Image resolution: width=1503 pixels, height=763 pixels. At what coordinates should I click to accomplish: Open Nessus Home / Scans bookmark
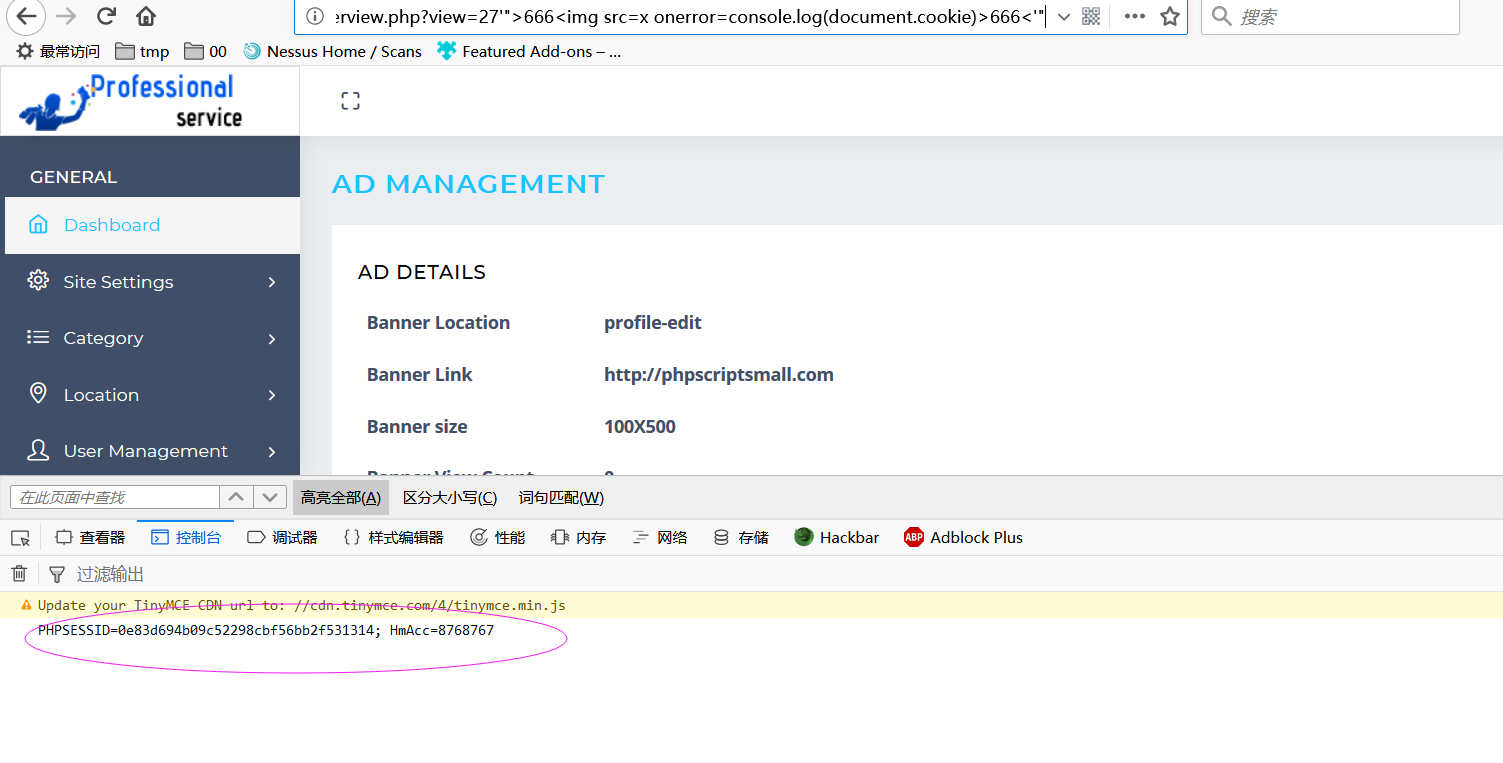(332, 51)
